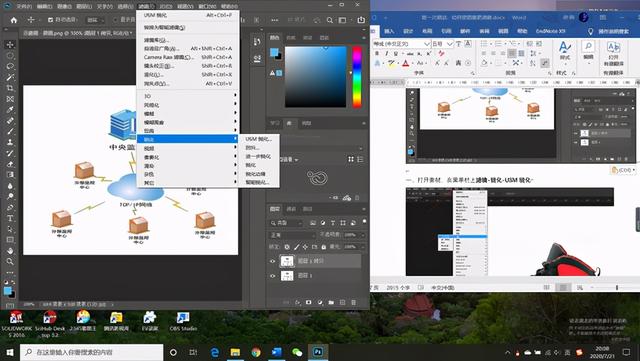Select the Zoom tool in the toolbar
Image resolution: width=640 pixels, height=361 pixels.
pos(10,261)
